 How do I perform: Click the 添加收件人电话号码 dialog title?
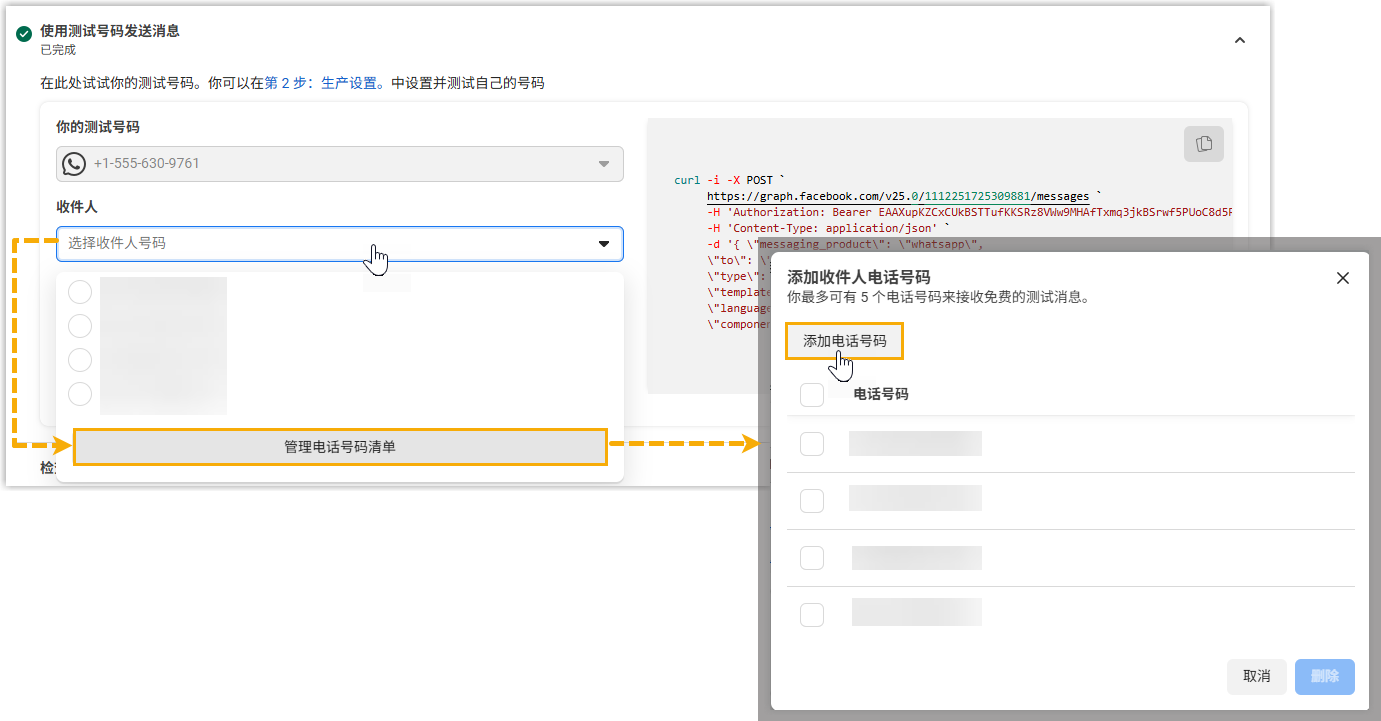859,277
